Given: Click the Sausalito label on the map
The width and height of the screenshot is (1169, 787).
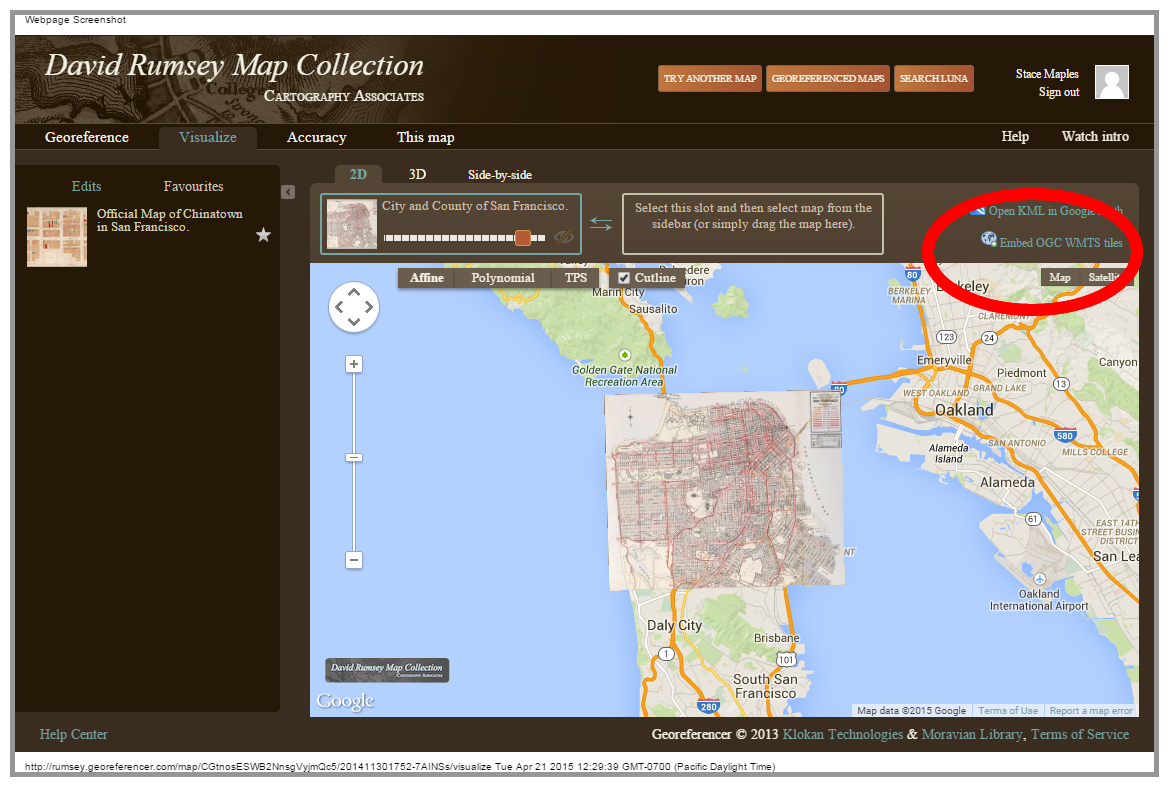Looking at the screenshot, I should coord(653,309).
